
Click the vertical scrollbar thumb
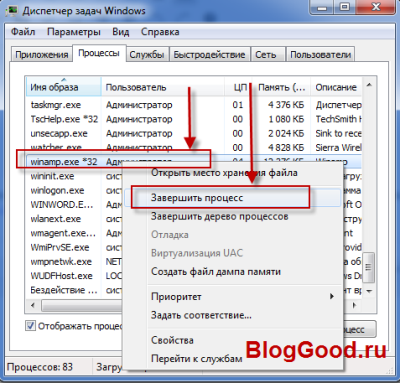[x=369, y=267]
